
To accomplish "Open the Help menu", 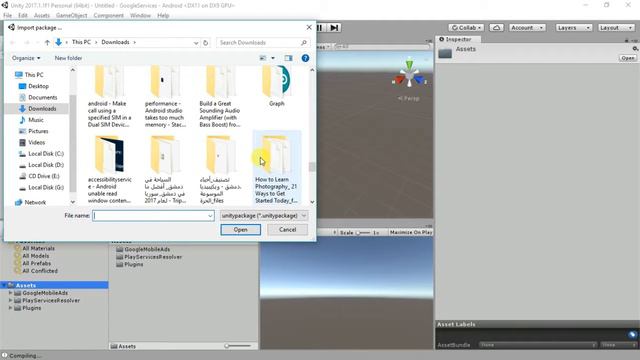I will tap(163, 16).
